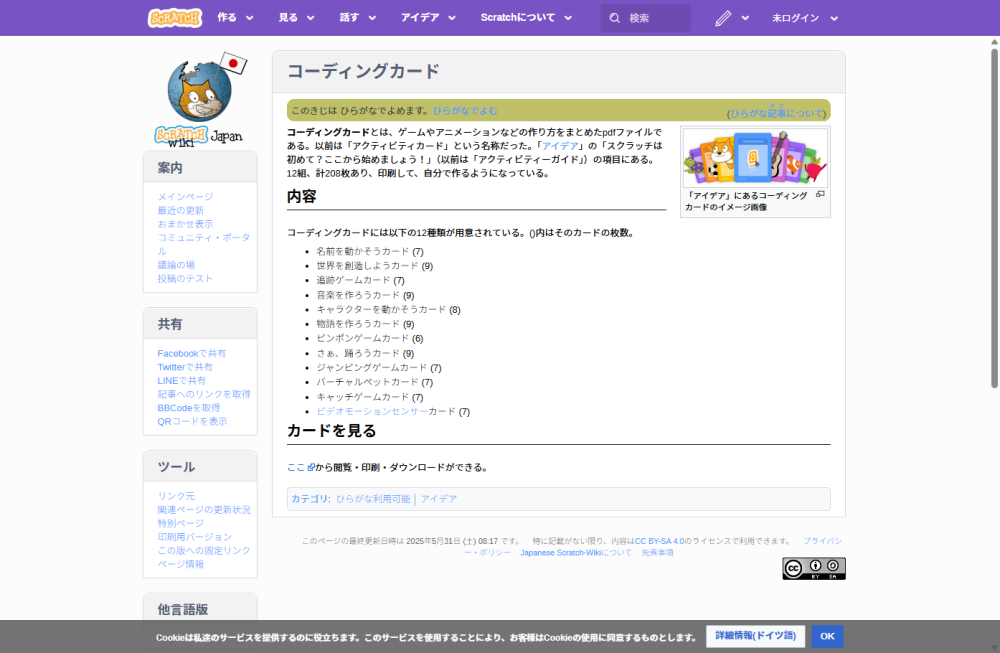The image size is (1000, 653).
Task: Expand the 見る menu
Action: click(297, 18)
